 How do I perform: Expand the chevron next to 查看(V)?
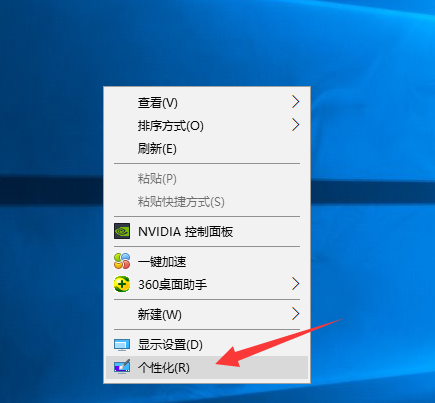(x=296, y=102)
